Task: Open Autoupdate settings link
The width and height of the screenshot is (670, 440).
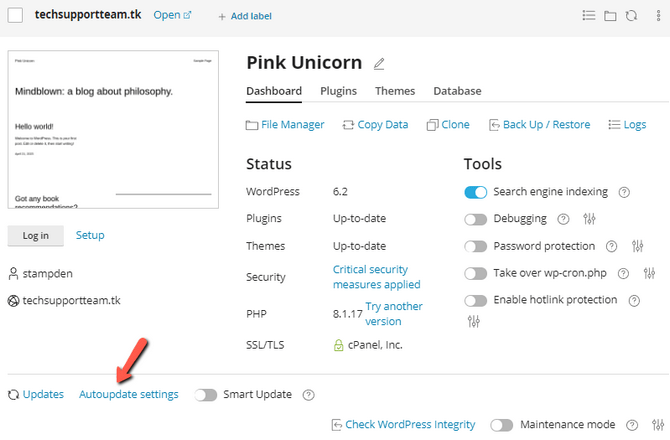Action: [128, 394]
